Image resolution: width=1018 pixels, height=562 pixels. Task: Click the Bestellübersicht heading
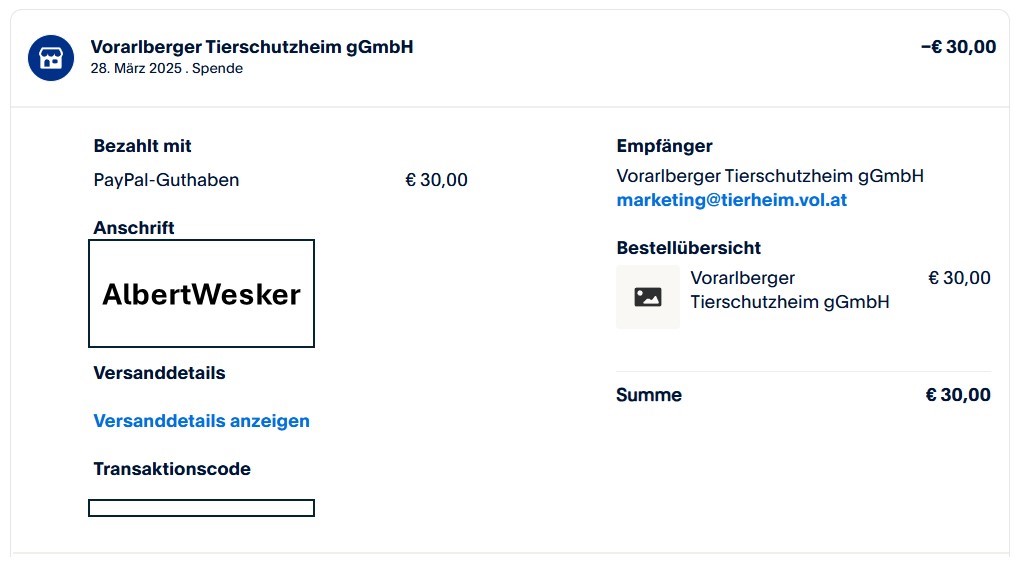pyautogui.click(x=688, y=248)
